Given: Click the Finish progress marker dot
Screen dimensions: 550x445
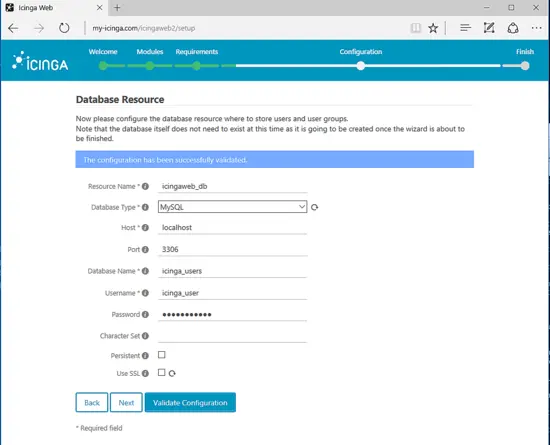Looking at the screenshot, I should click(x=525, y=66).
